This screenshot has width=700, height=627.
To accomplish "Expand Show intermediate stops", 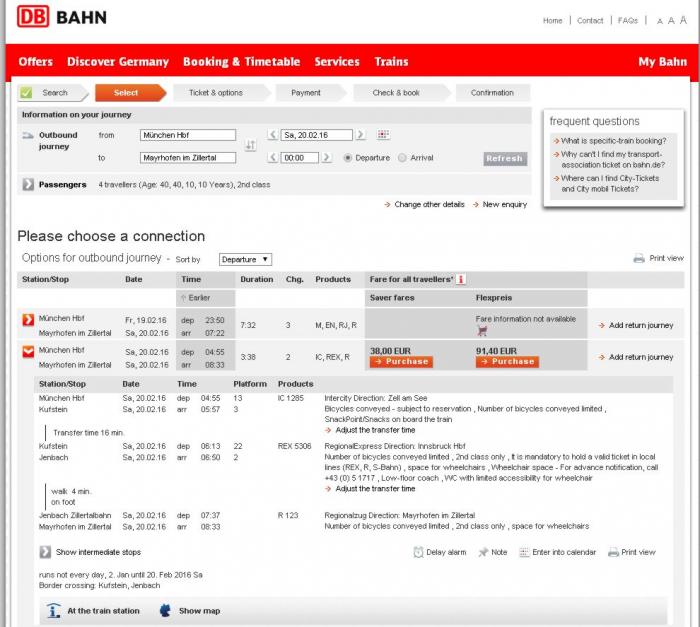I will click(45, 552).
